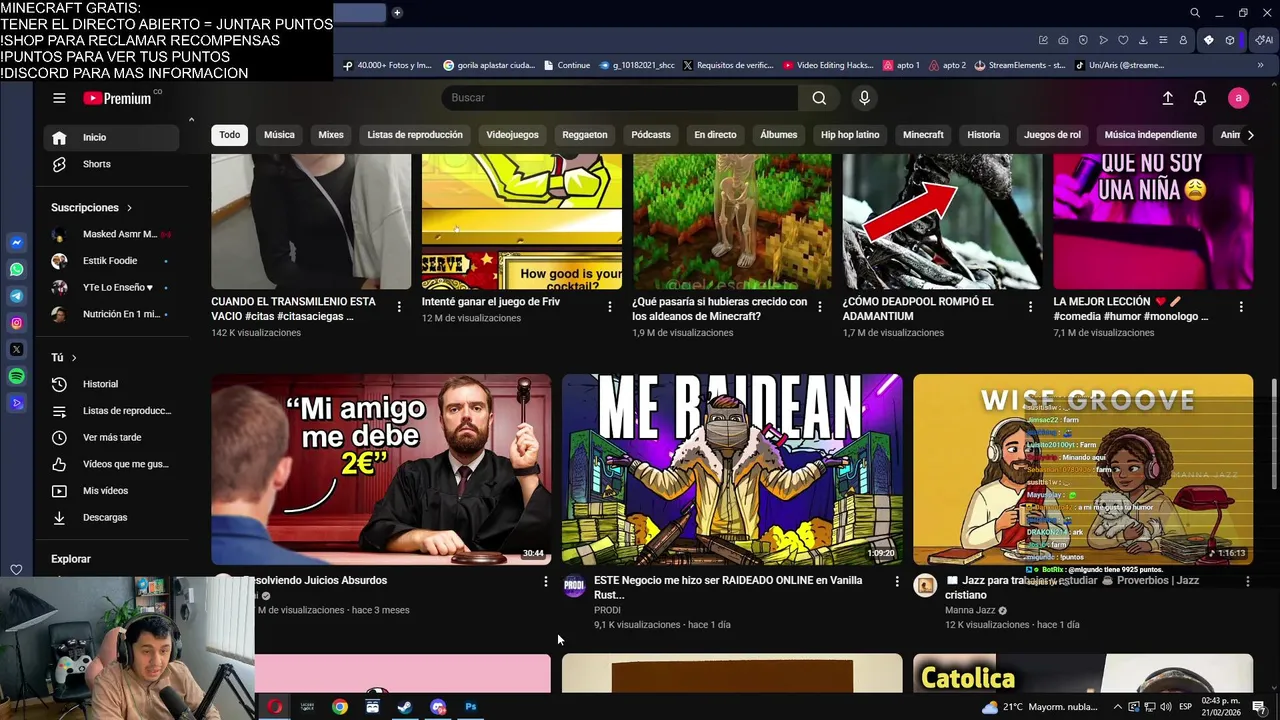This screenshot has width=1280, height=720.
Task: Open browser tab search magnifier
Action: pyautogui.click(x=1194, y=13)
